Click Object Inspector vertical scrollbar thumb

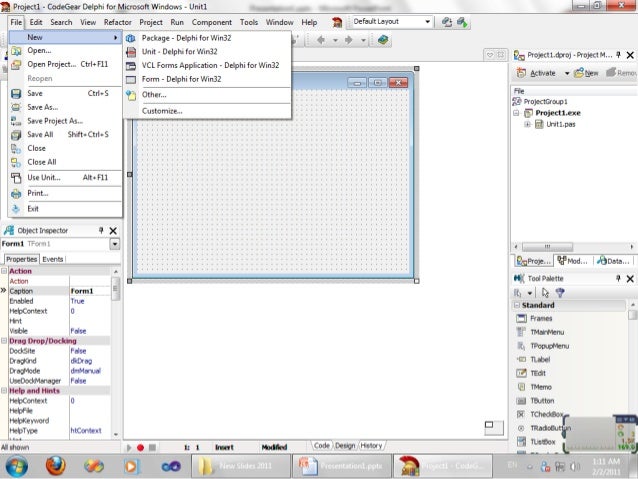tap(116, 289)
